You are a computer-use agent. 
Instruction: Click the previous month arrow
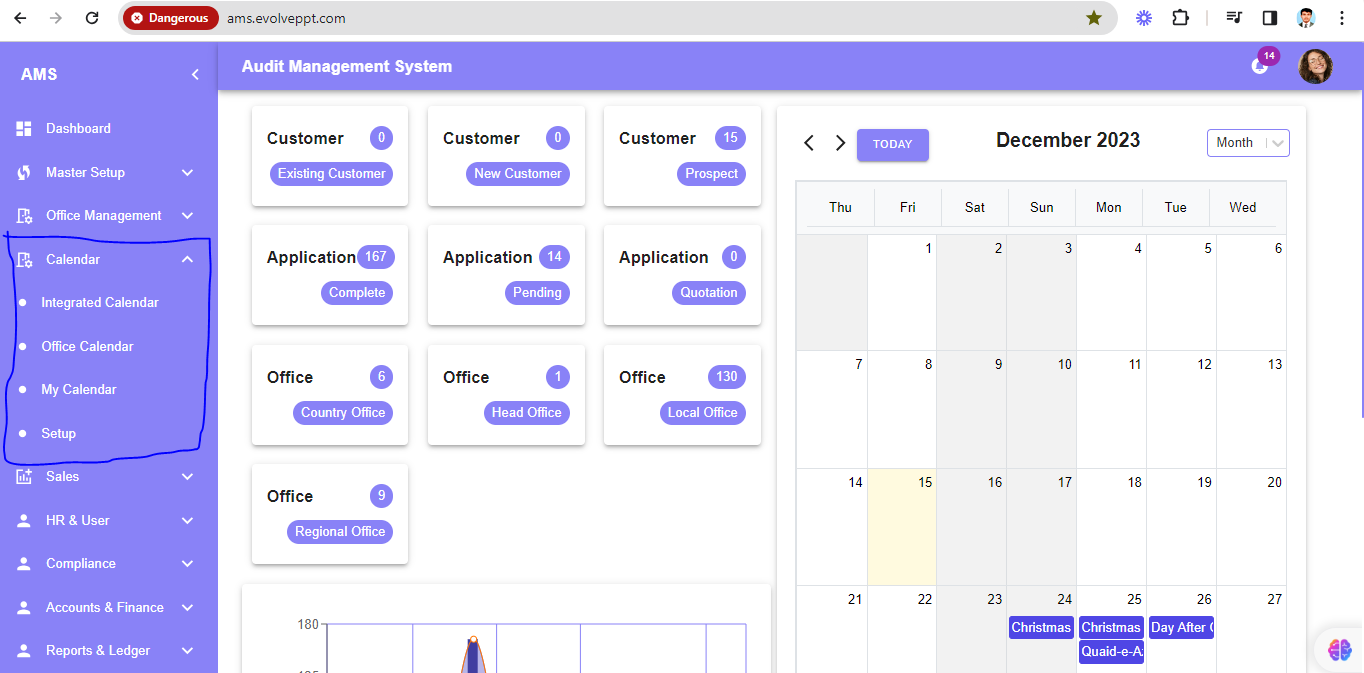coord(808,143)
